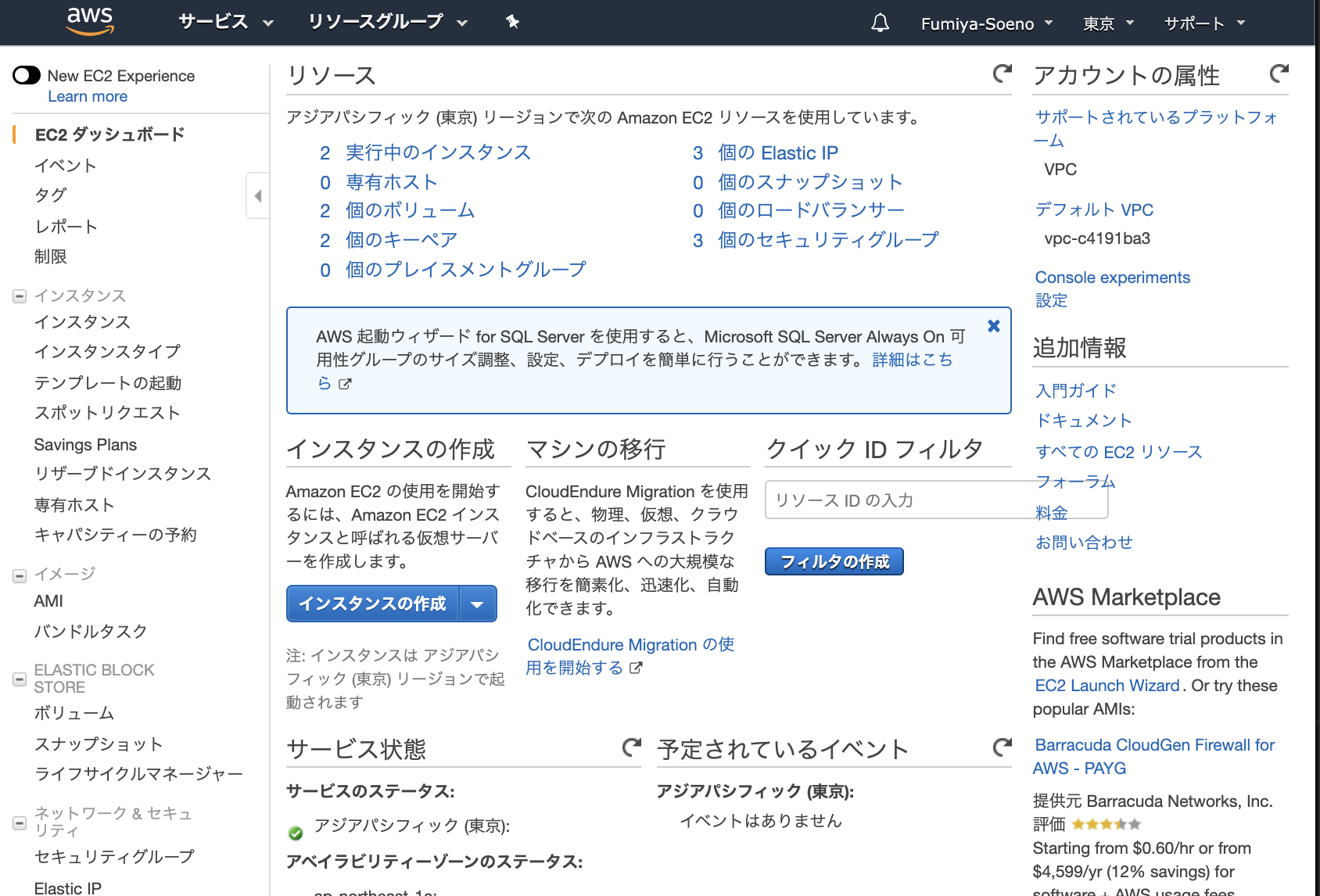Click the フィルタの作成 button
Screen dimensions: 1320x896
833,561
